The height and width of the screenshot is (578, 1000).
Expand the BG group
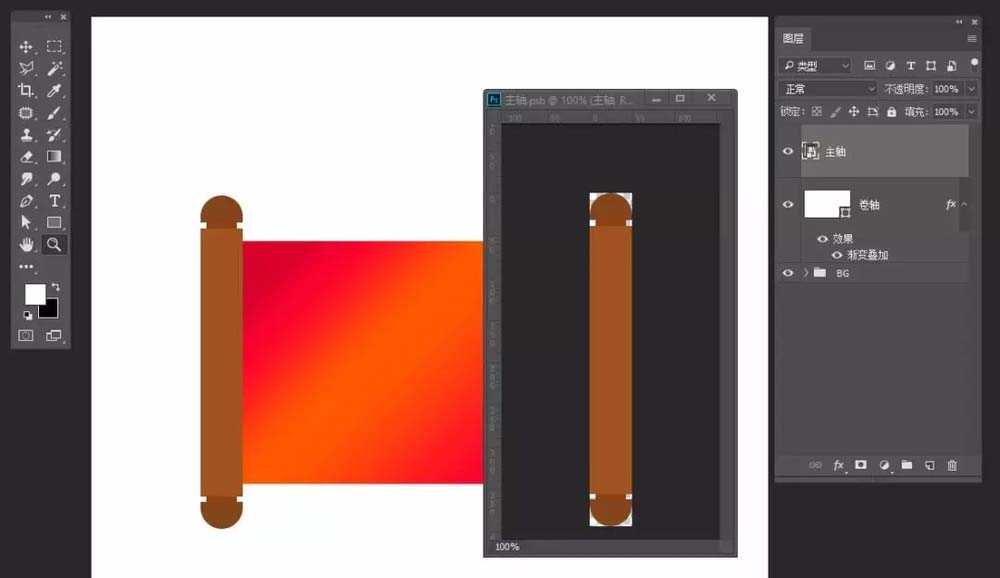click(805, 272)
